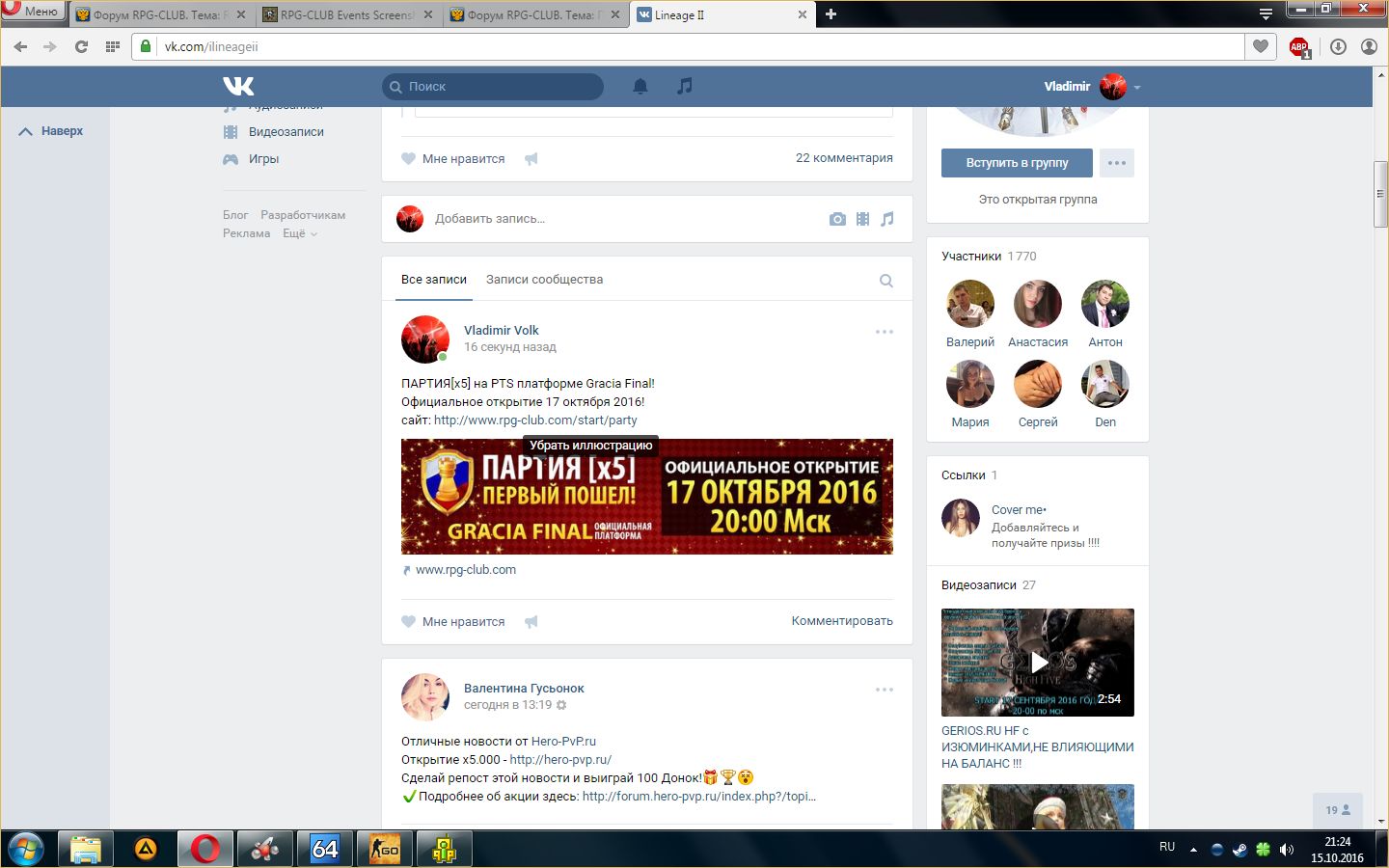Image resolution: width=1389 pixels, height=868 pixels.
Task: Click Наверх to go to top
Action: pyautogui.click(x=51, y=131)
